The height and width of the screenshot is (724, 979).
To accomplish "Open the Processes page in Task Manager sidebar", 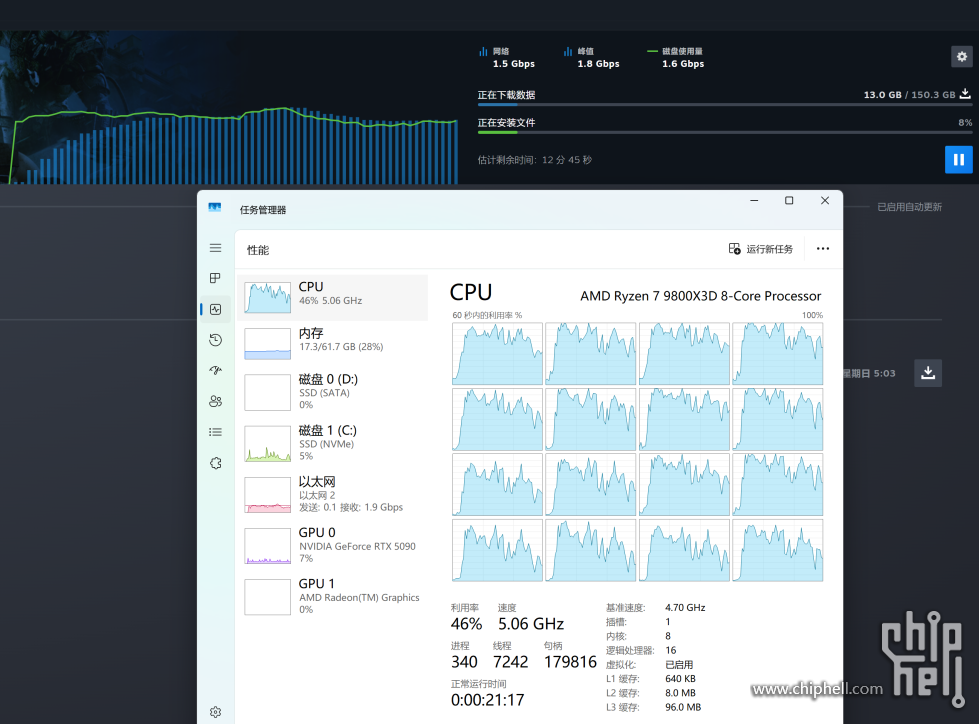I will 215,278.
